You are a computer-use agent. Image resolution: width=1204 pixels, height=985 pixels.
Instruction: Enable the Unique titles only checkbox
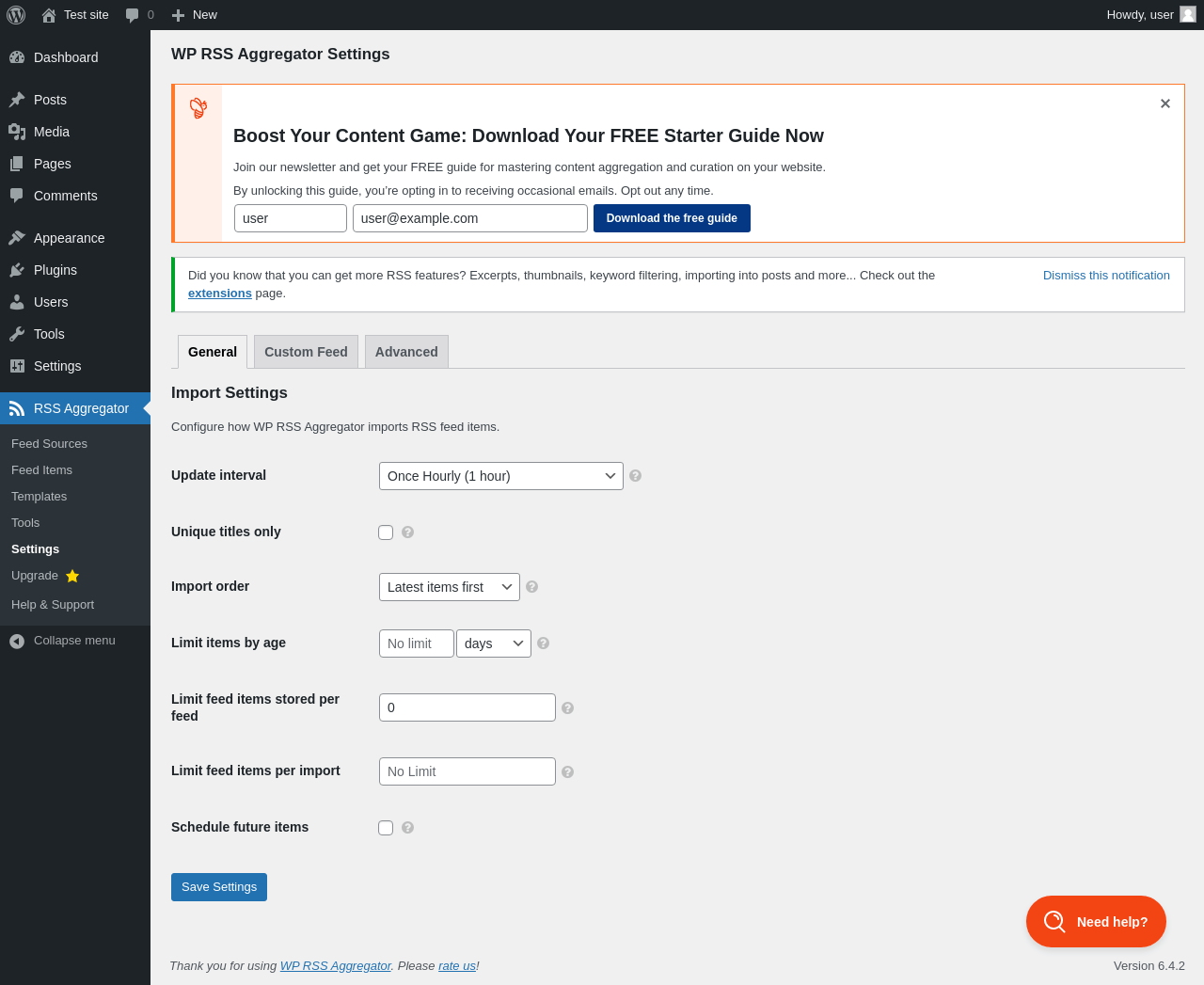(386, 532)
